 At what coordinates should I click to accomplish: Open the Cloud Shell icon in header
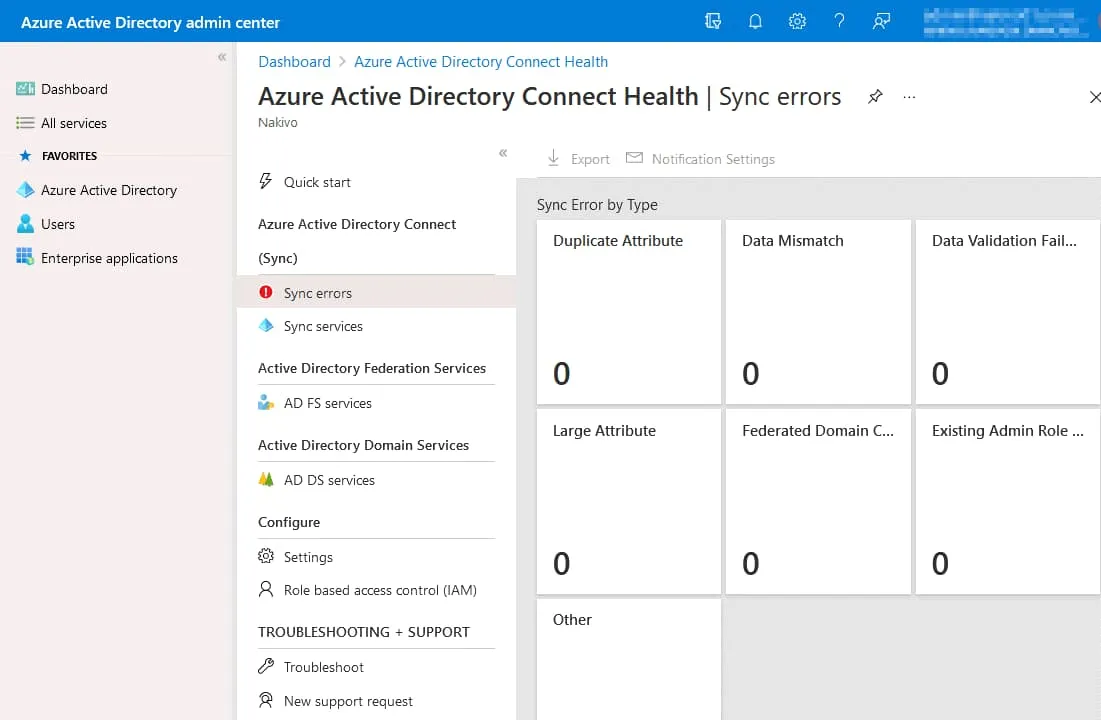[713, 22]
